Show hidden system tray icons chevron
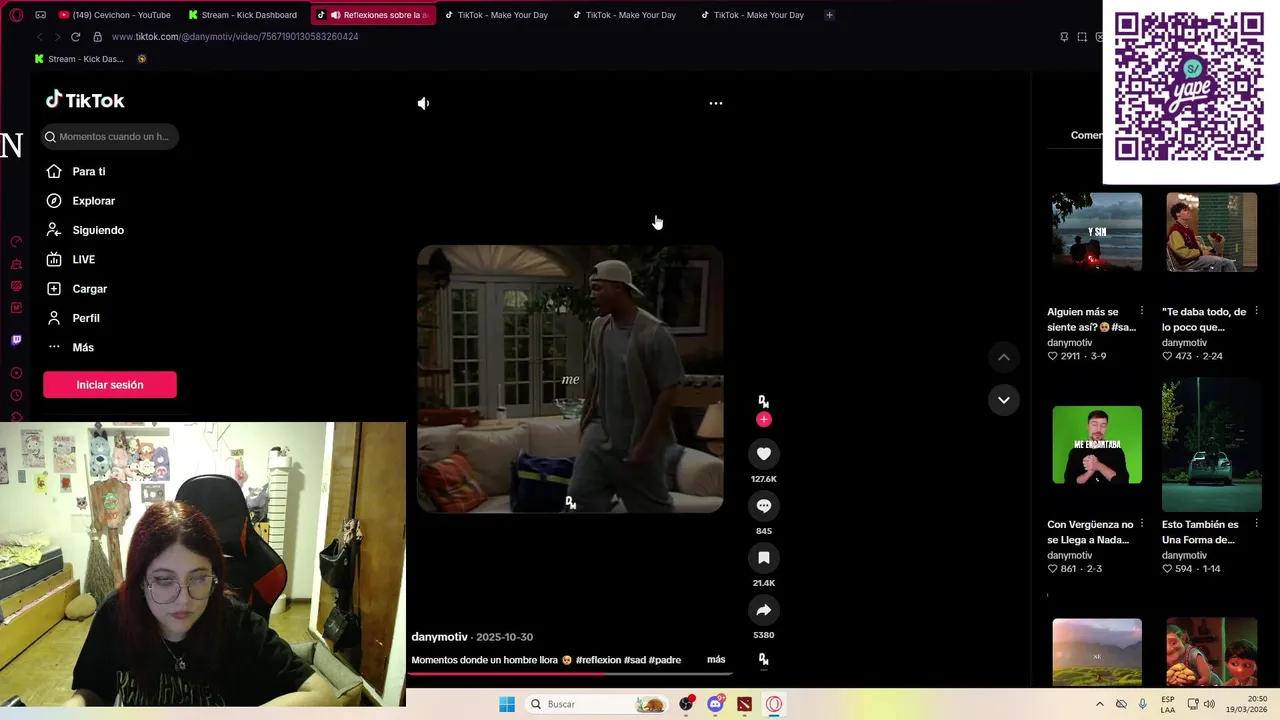 (1100, 704)
